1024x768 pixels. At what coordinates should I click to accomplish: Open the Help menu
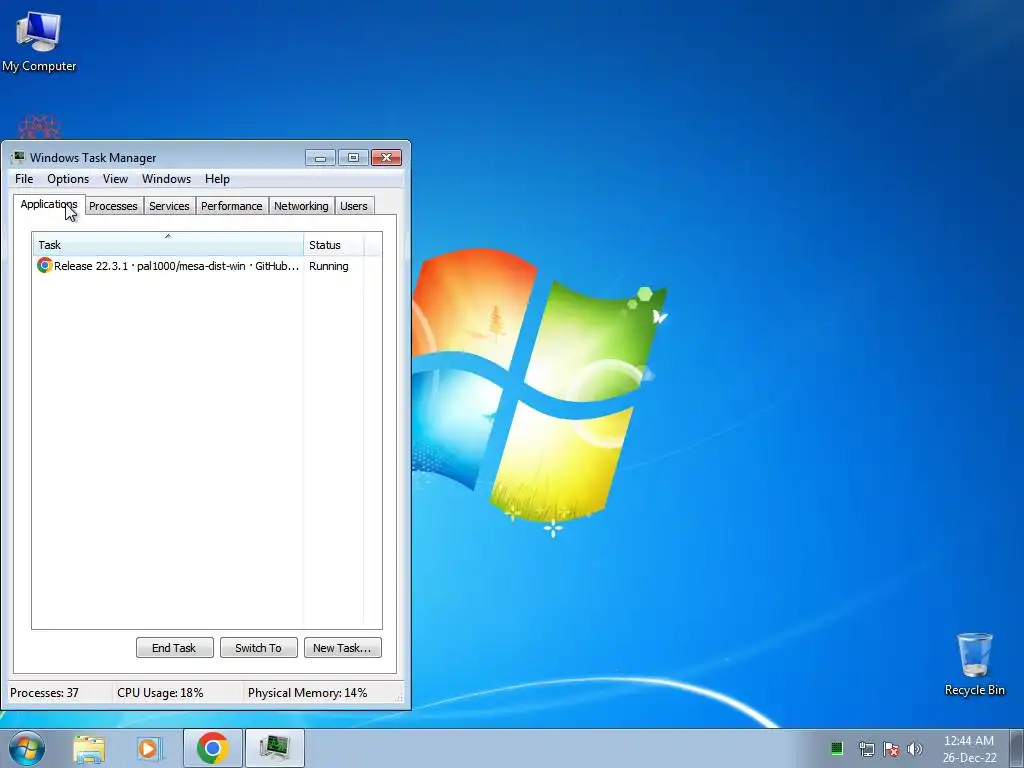(217, 179)
